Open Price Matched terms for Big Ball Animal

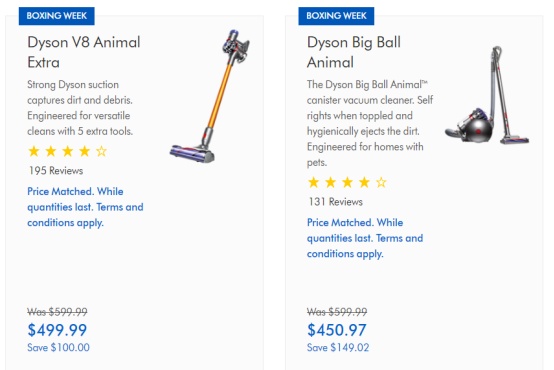point(365,238)
